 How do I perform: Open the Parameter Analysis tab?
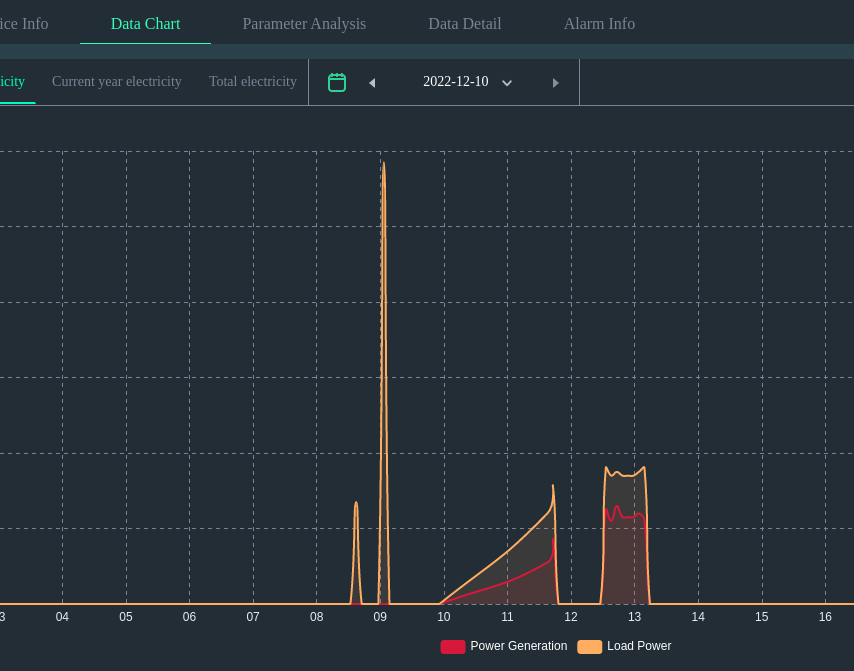click(x=304, y=24)
